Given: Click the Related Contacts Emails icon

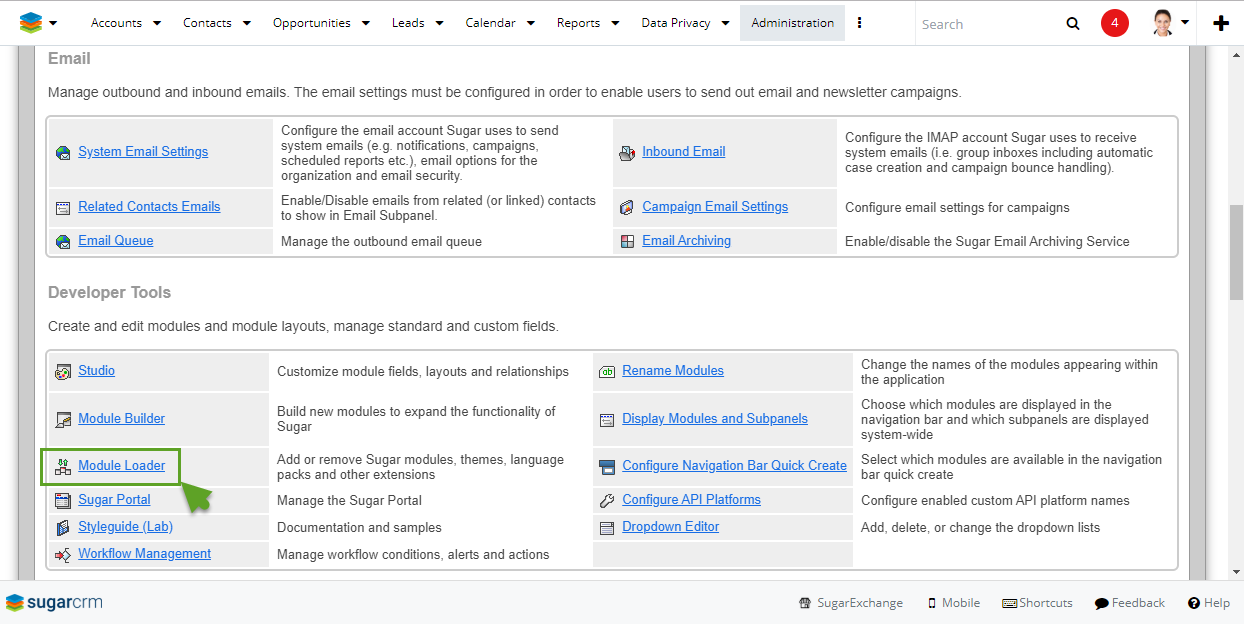Looking at the screenshot, I should coord(64,208).
